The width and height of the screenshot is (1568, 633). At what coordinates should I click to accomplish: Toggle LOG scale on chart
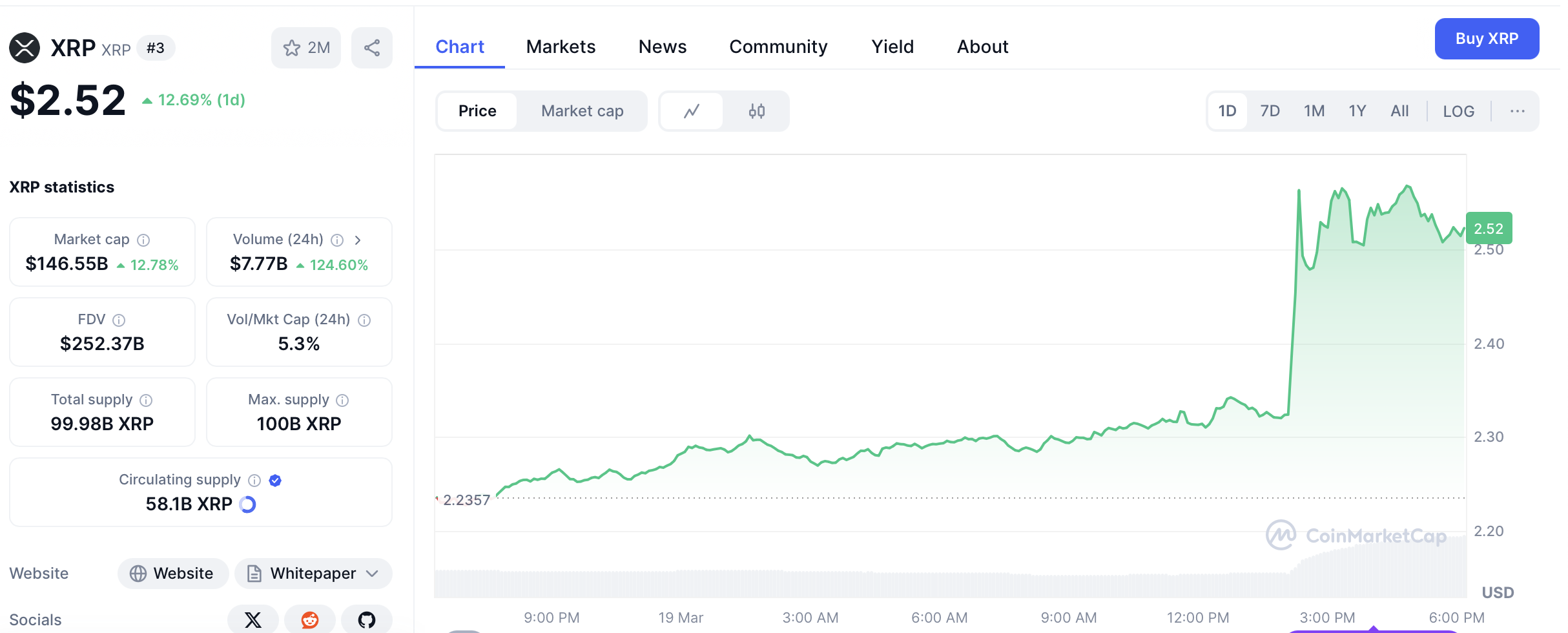(x=1458, y=111)
